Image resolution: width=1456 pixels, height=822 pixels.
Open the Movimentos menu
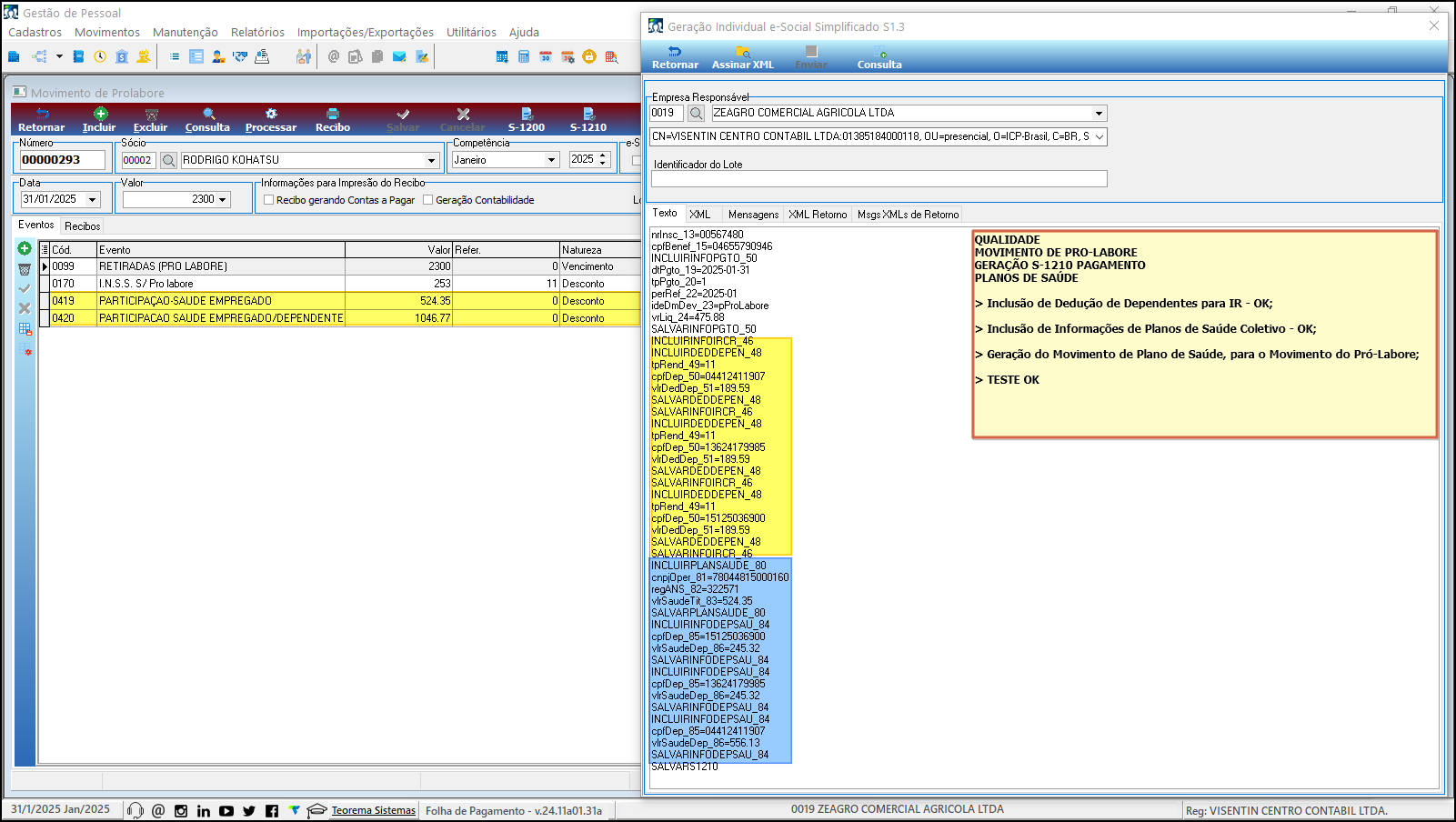[x=107, y=32]
